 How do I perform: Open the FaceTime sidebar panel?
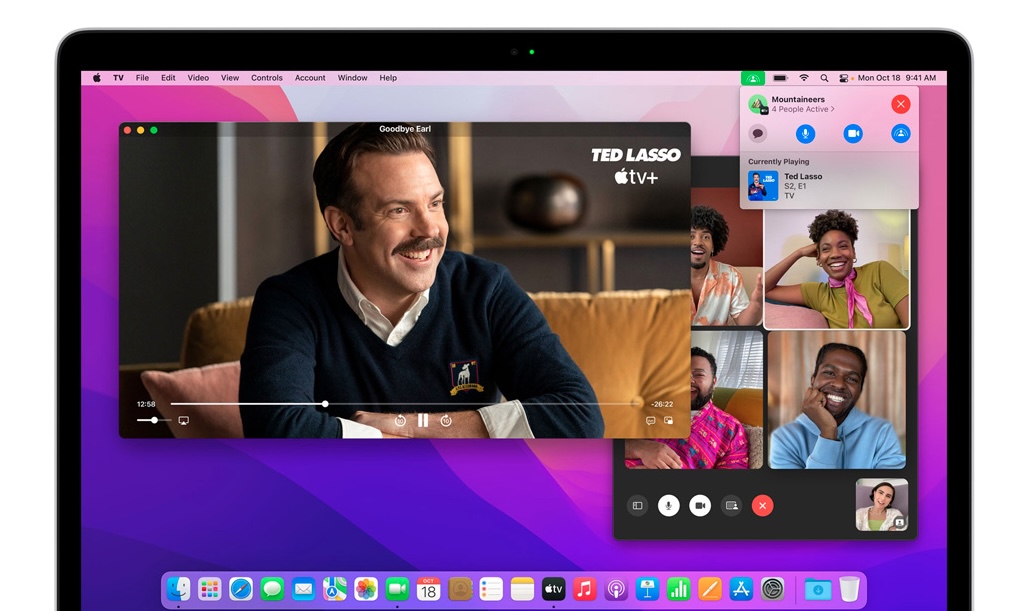(637, 505)
